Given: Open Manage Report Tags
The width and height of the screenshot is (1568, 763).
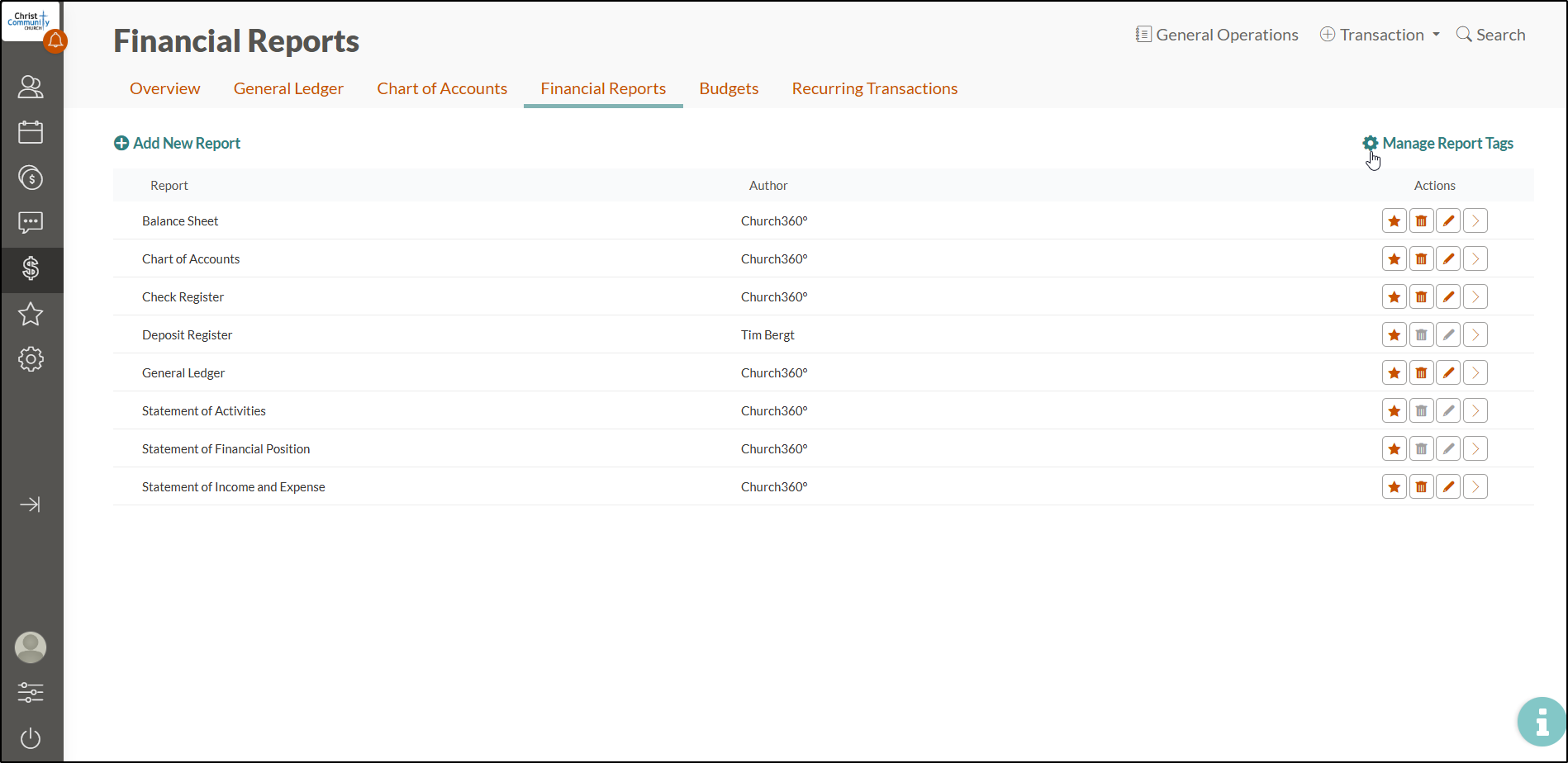Looking at the screenshot, I should [x=1438, y=144].
